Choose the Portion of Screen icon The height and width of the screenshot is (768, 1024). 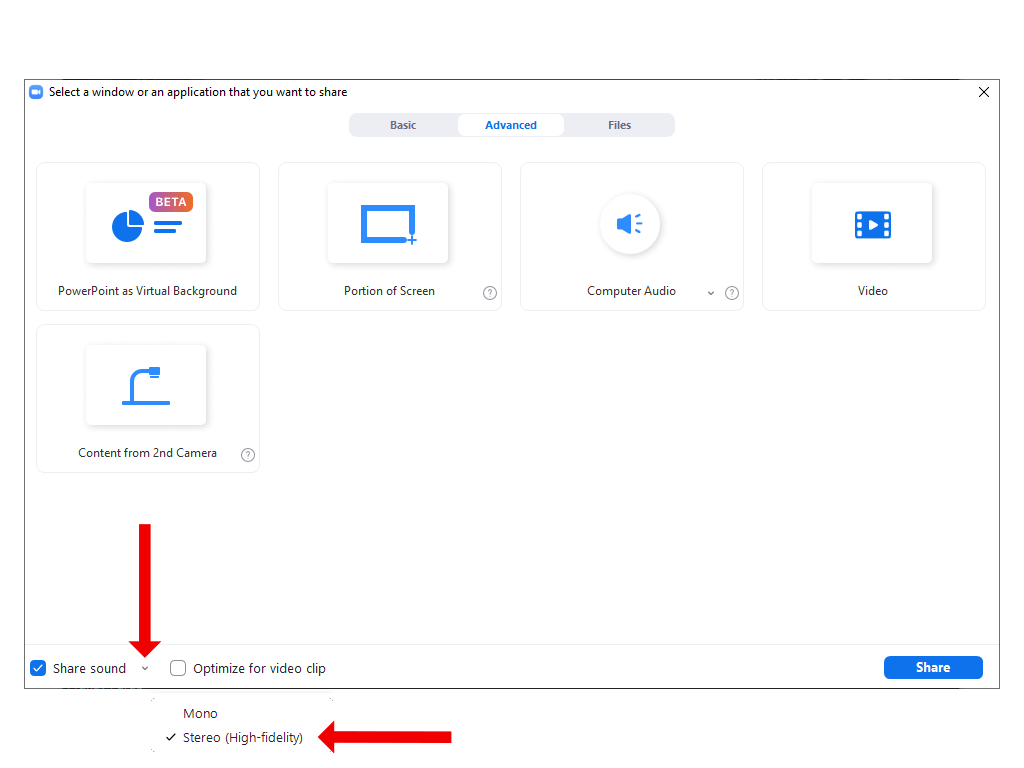click(388, 224)
